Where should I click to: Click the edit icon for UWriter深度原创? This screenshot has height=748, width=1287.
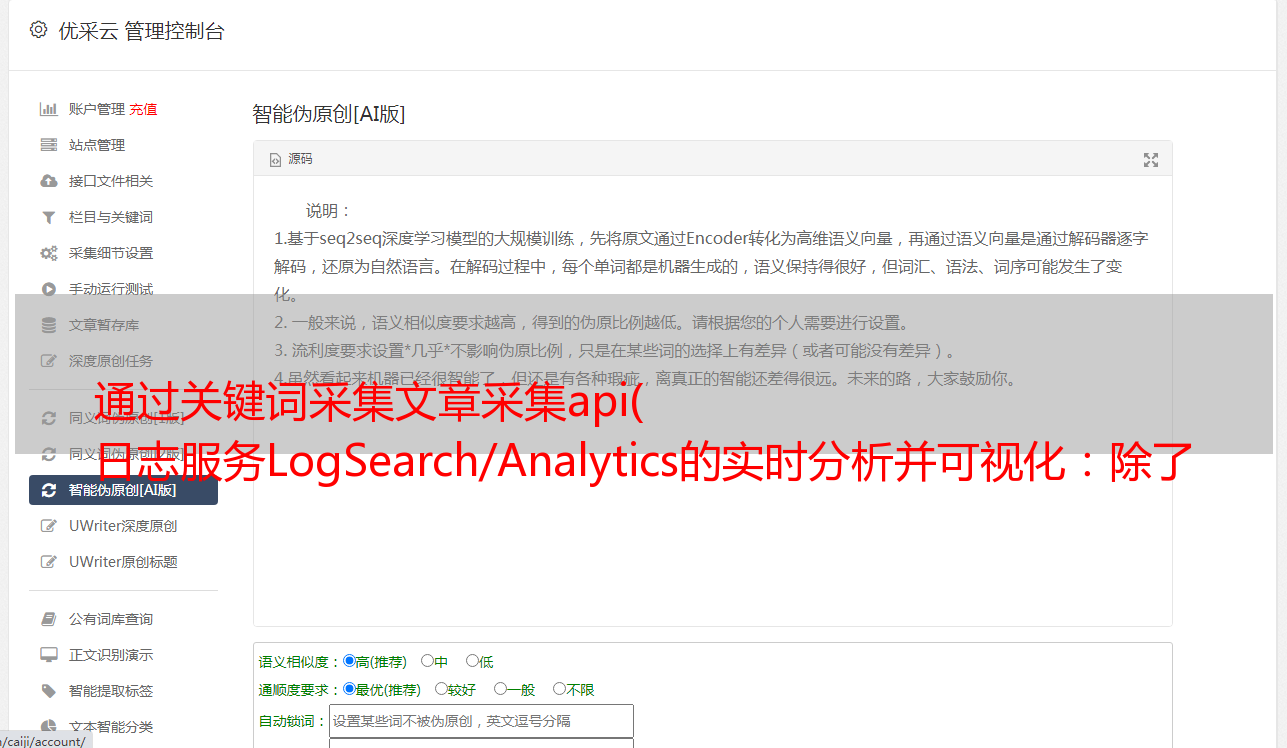tap(48, 526)
